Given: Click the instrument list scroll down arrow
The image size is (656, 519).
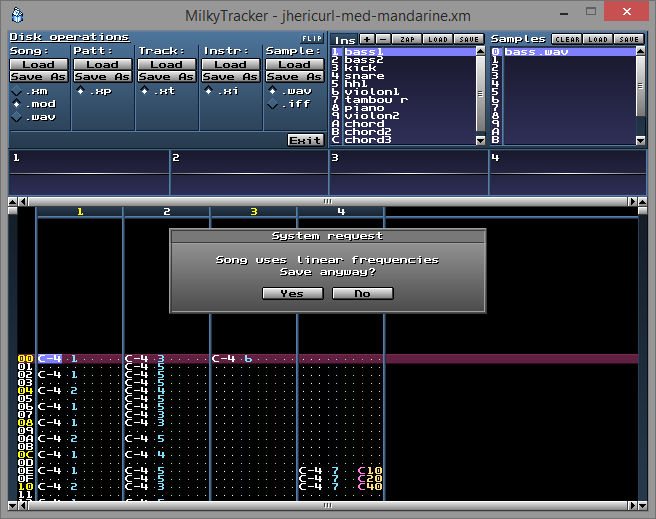Looking at the screenshot, I should pos(481,141).
